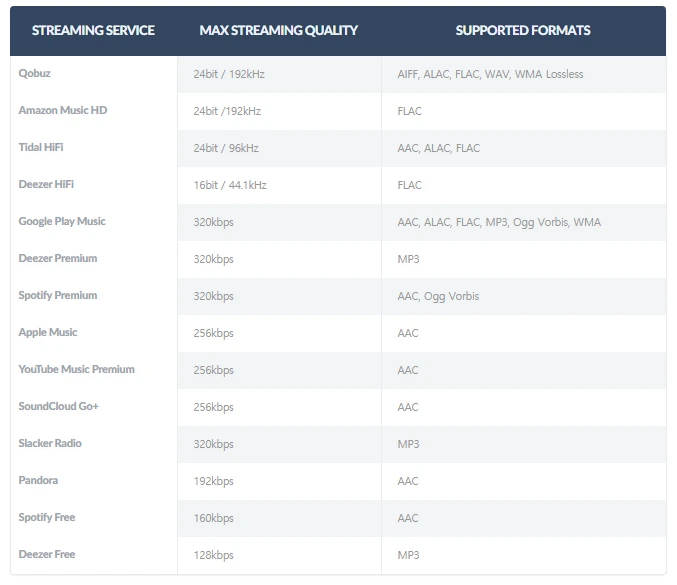This screenshot has height=585, width=677.
Task: Click the SUPPORTED FORMATS column header
Action: [523, 30]
